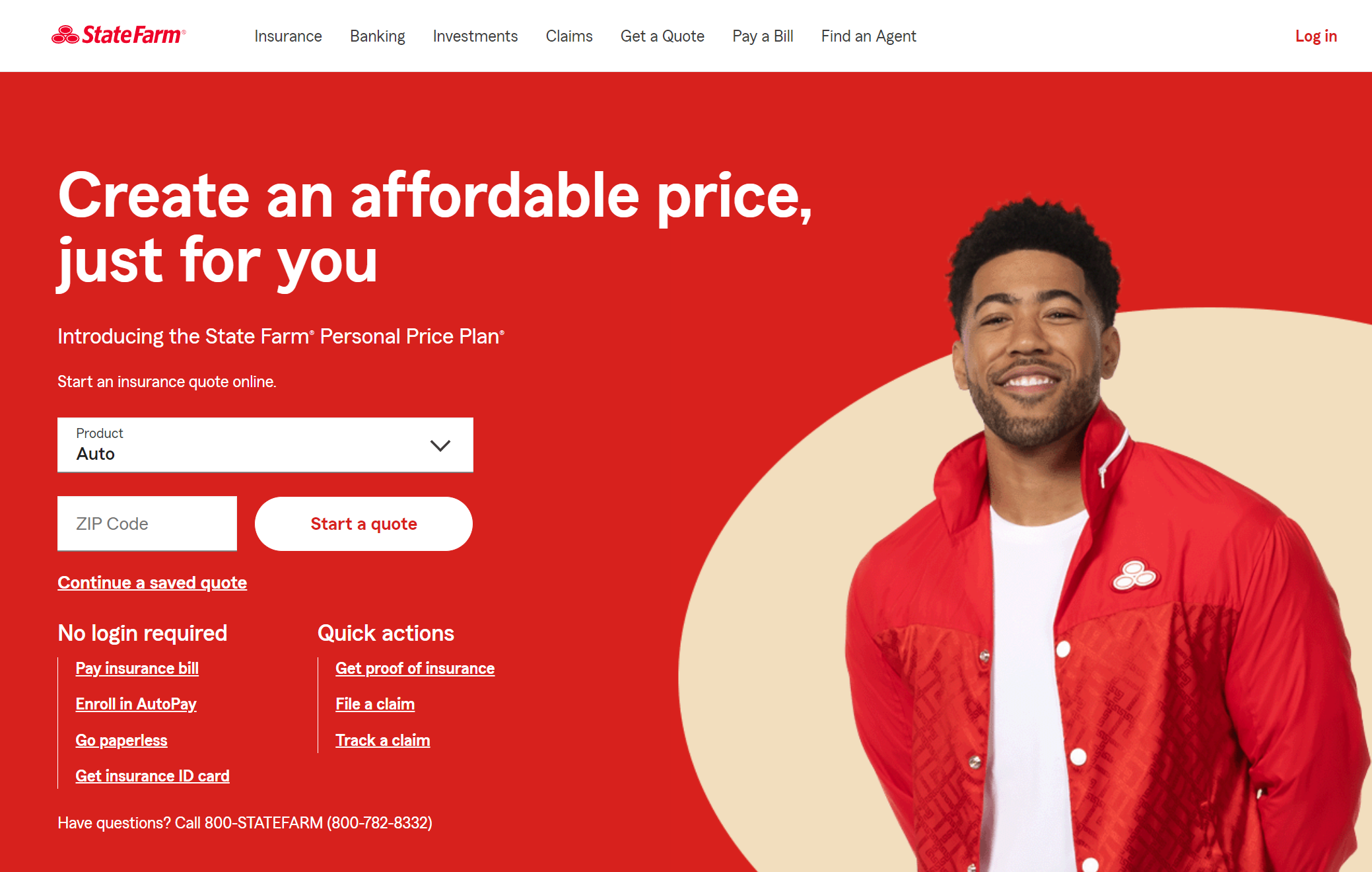Open the Insurance navigation menu
This screenshot has width=1372, height=872.
[288, 36]
